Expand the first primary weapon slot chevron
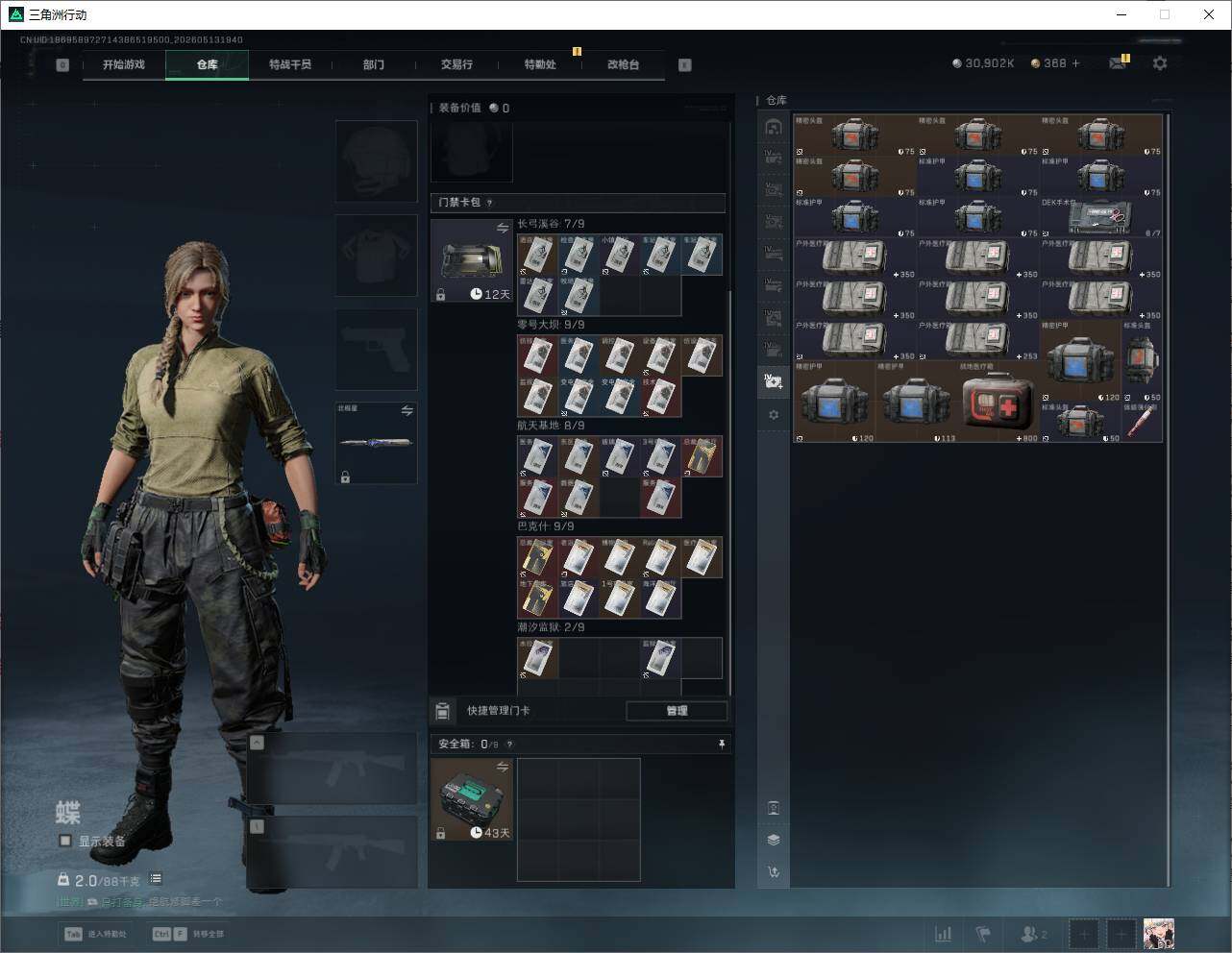Image resolution: width=1232 pixels, height=953 pixels. click(257, 743)
